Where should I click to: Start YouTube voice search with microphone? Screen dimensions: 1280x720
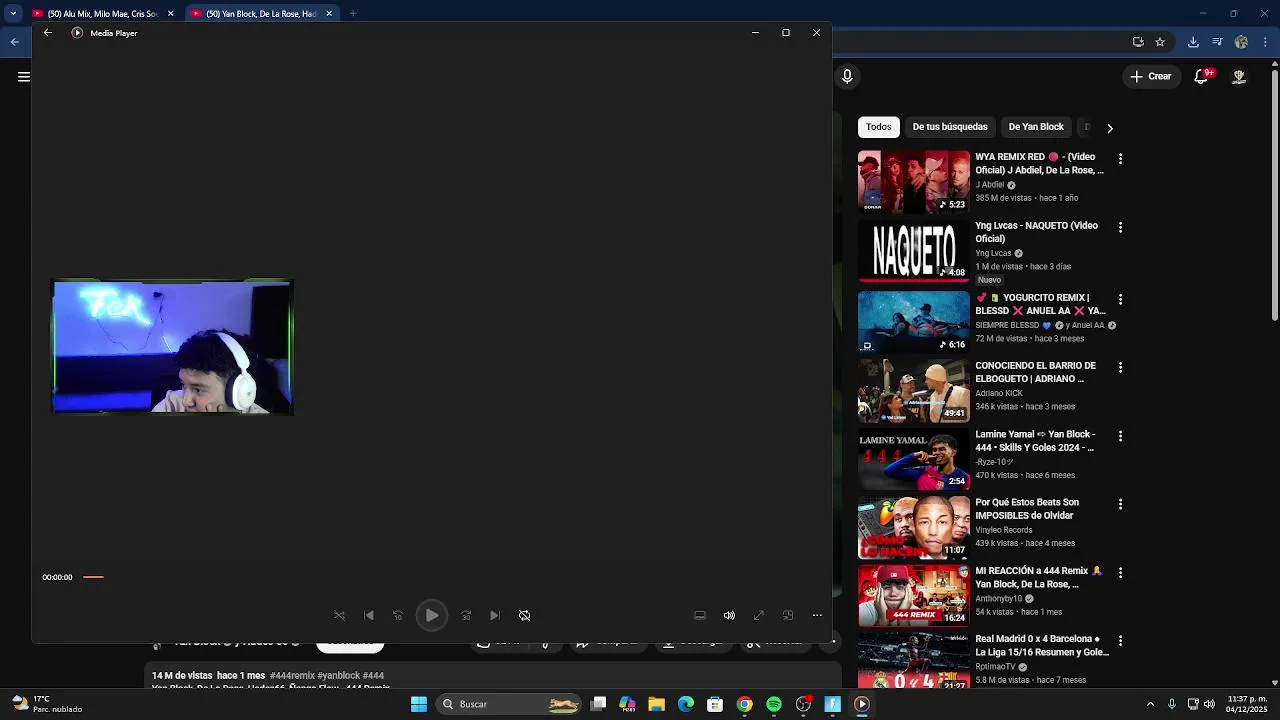(847, 77)
